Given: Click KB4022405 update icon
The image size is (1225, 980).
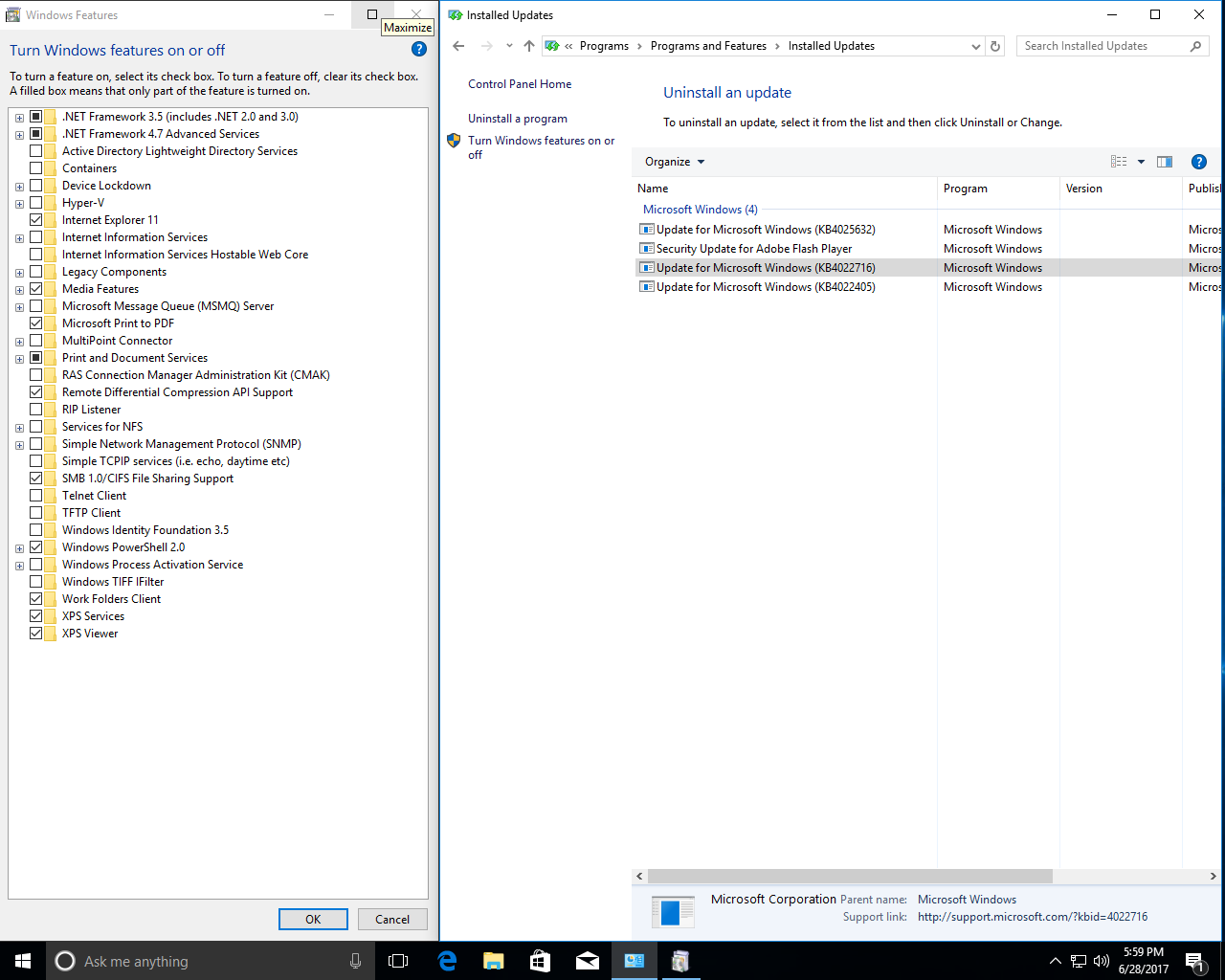Looking at the screenshot, I should click(x=647, y=287).
